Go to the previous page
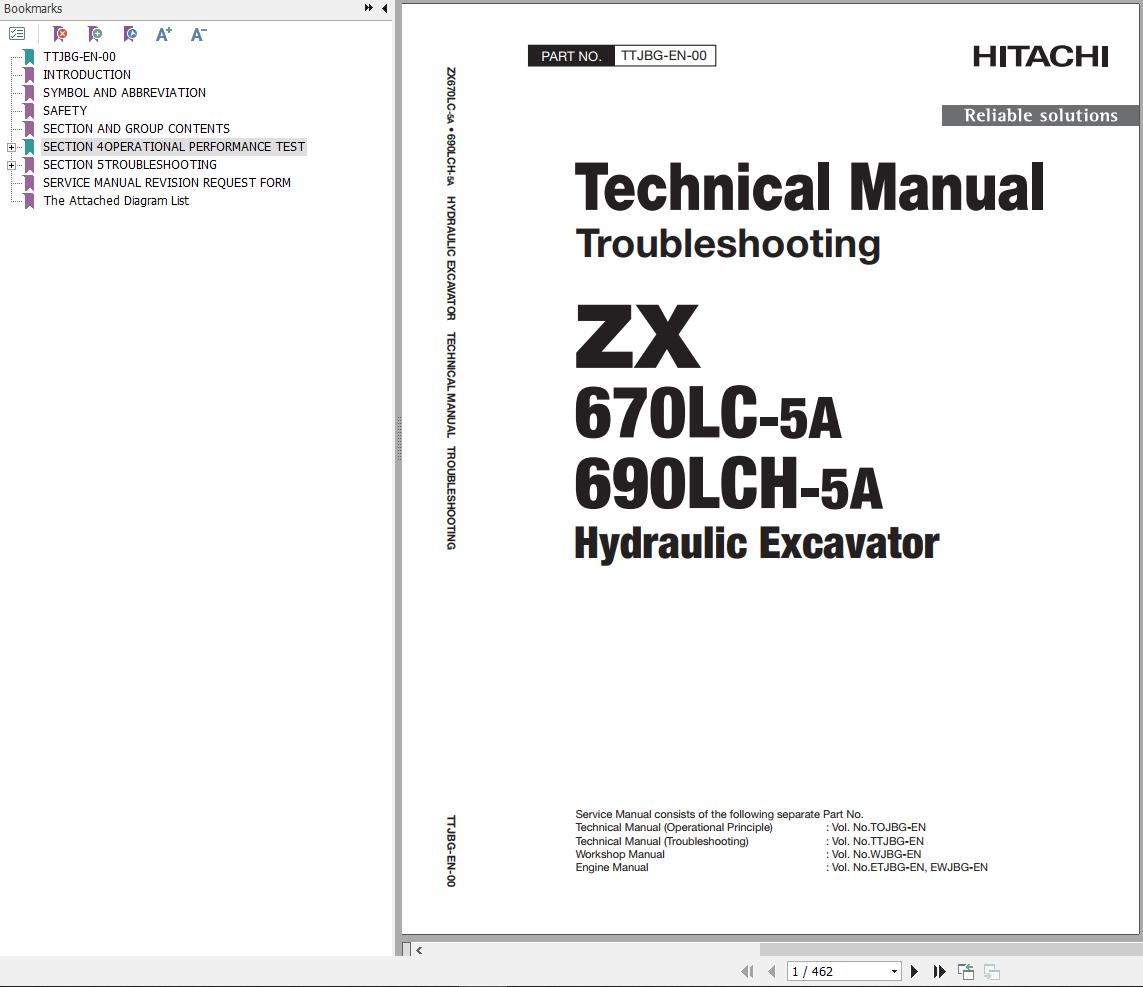 (x=772, y=971)
